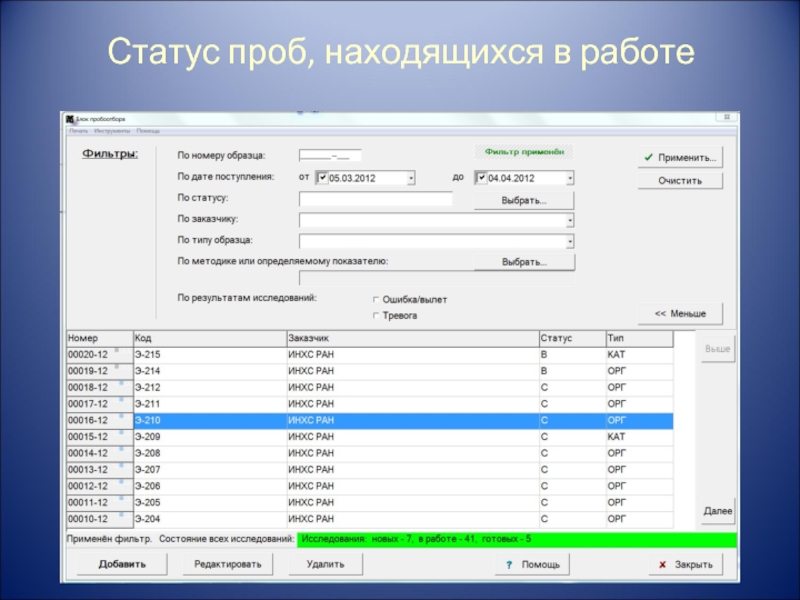Click КАТ type cell in row Э-215

pyautogui.click(x=639, y=355)
